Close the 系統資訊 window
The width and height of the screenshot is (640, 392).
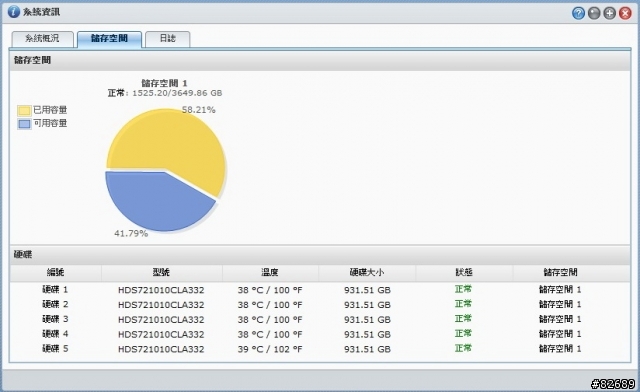[625, 13]
